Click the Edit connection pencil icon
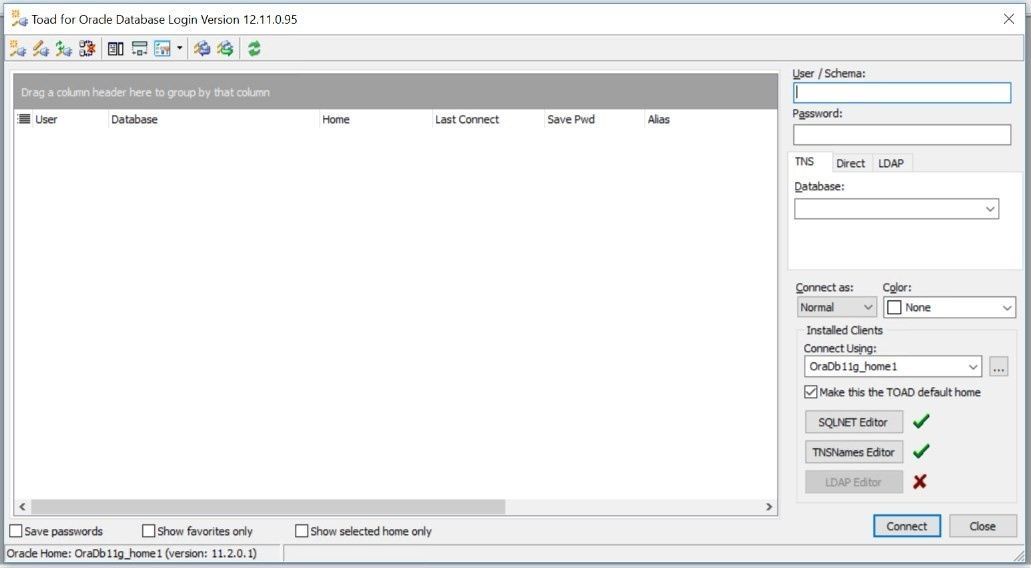Viewport: 1031px width, 568px height. pyautogui.click(x=41, y=48)
